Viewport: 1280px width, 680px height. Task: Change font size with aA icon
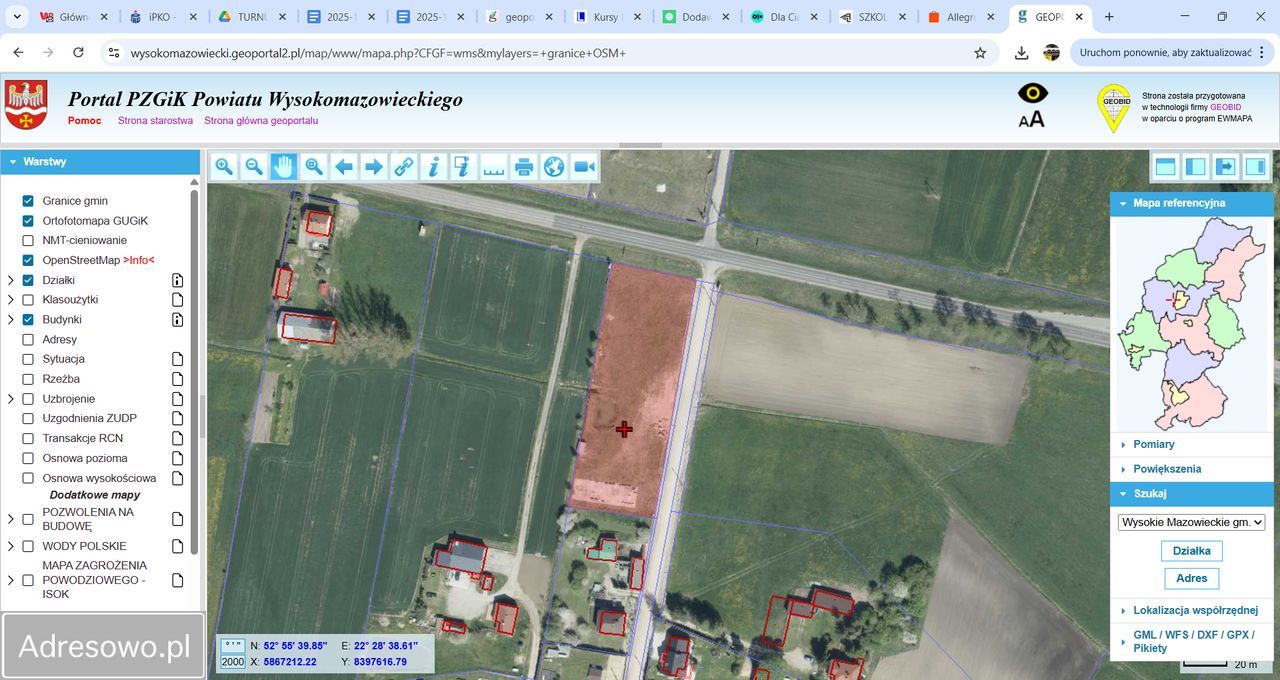coord(1031,119)
